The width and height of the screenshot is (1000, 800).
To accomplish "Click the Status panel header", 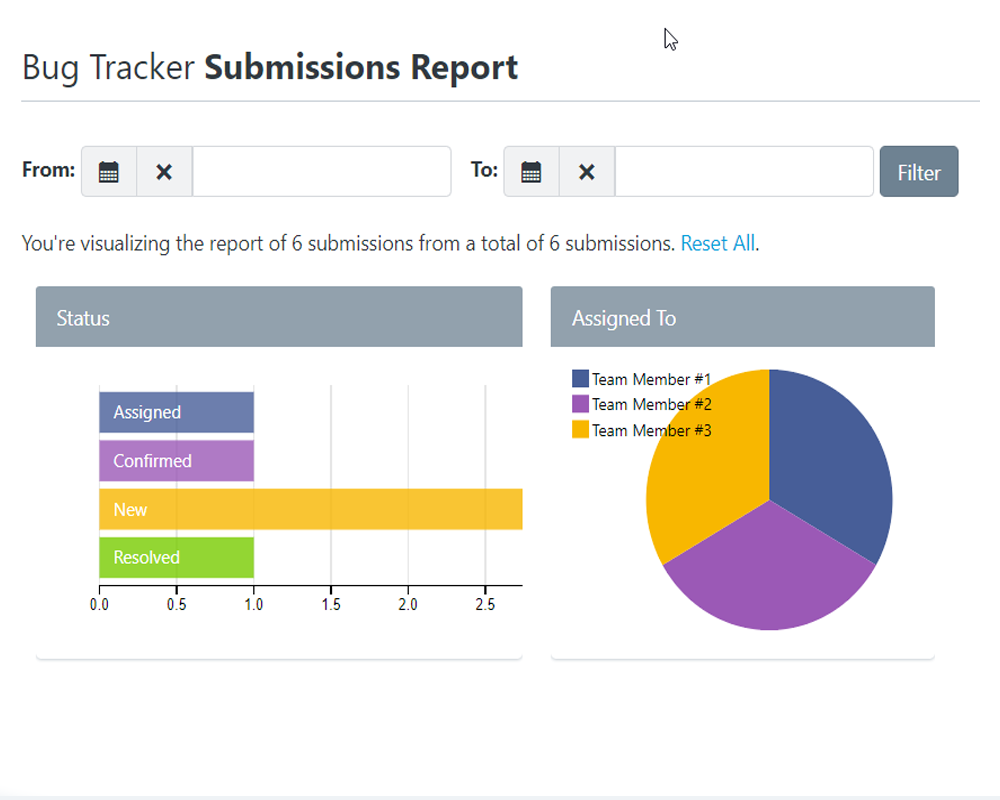I will [279, 318].
